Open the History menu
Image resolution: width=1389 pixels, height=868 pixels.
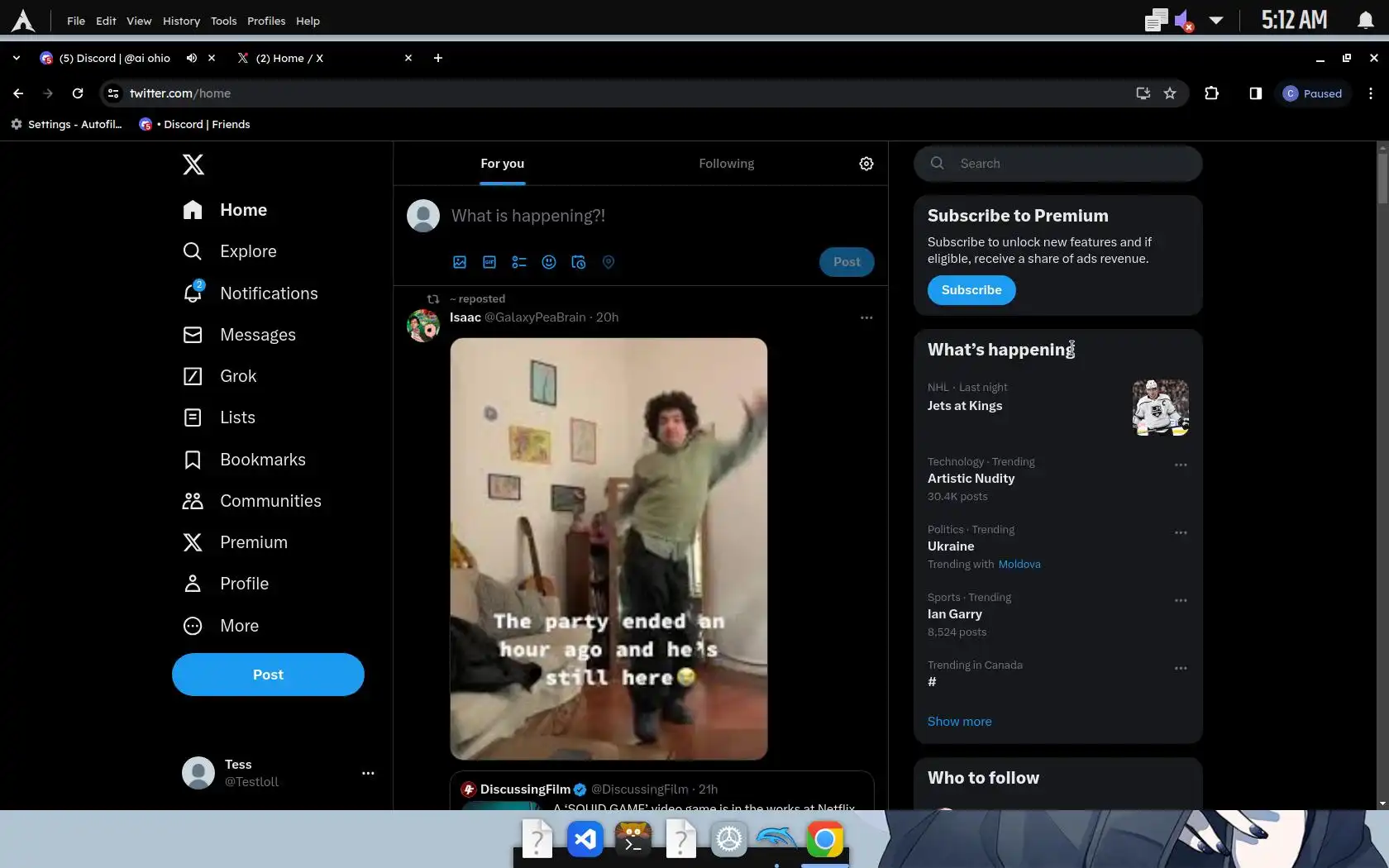(181, 21)
